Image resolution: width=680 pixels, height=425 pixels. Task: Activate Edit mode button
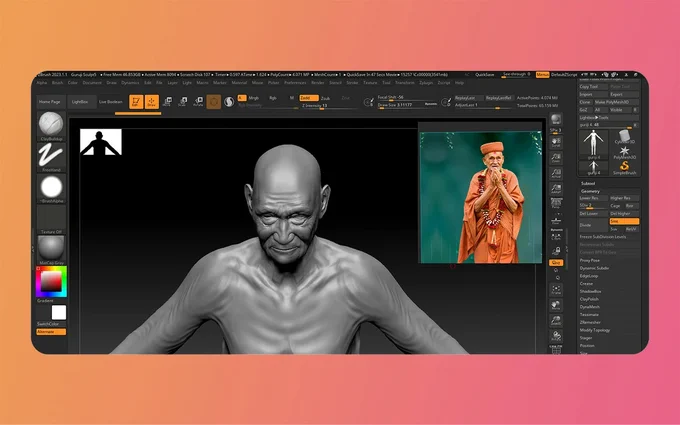click(x=136, y=102)
